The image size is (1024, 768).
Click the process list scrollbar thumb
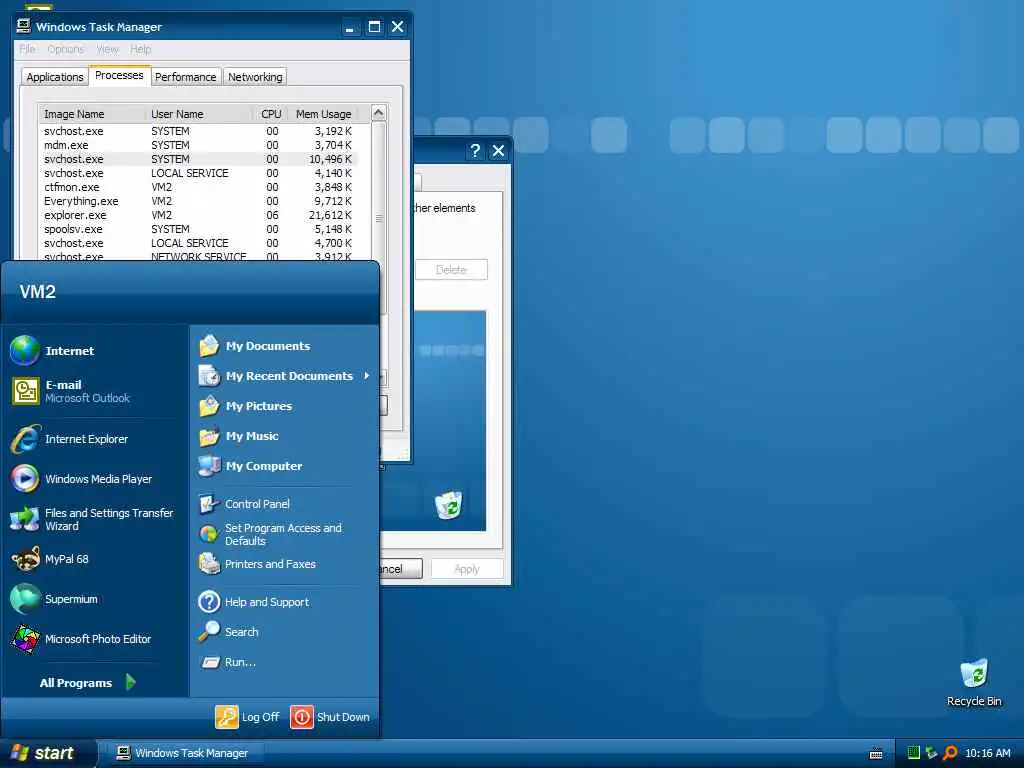click(378, 217)
